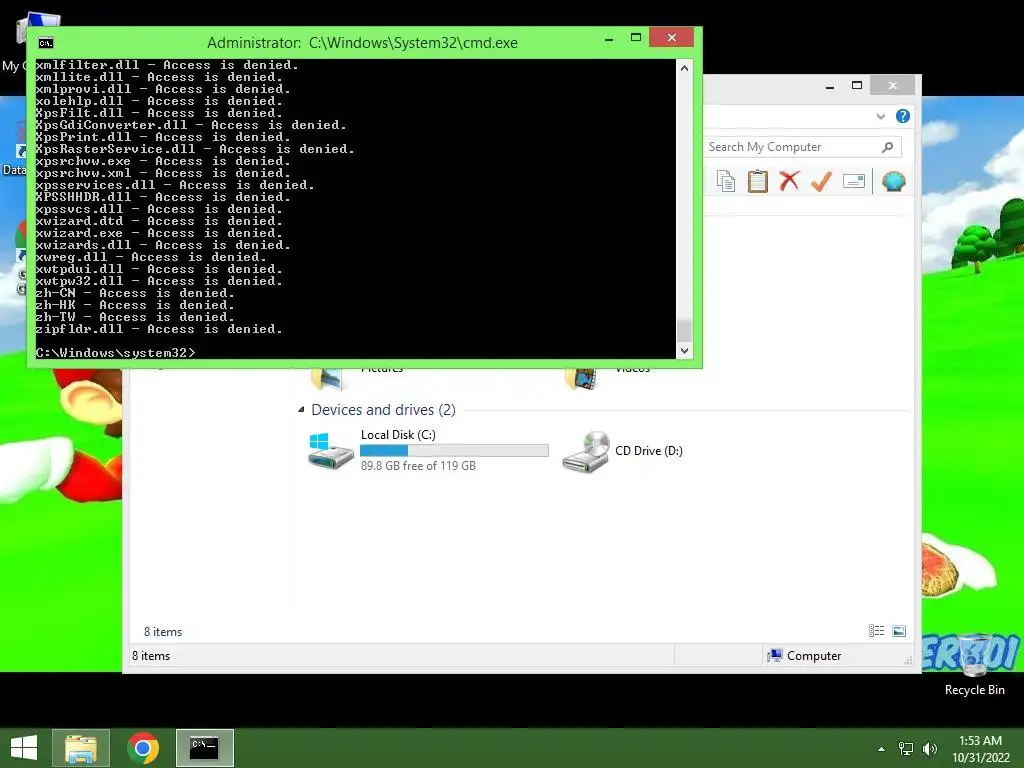Image resolution: width=1024 pixels, height=768 pixels.
Task: Maximize the Explorer window behind cmd
Action: [857, 86]
